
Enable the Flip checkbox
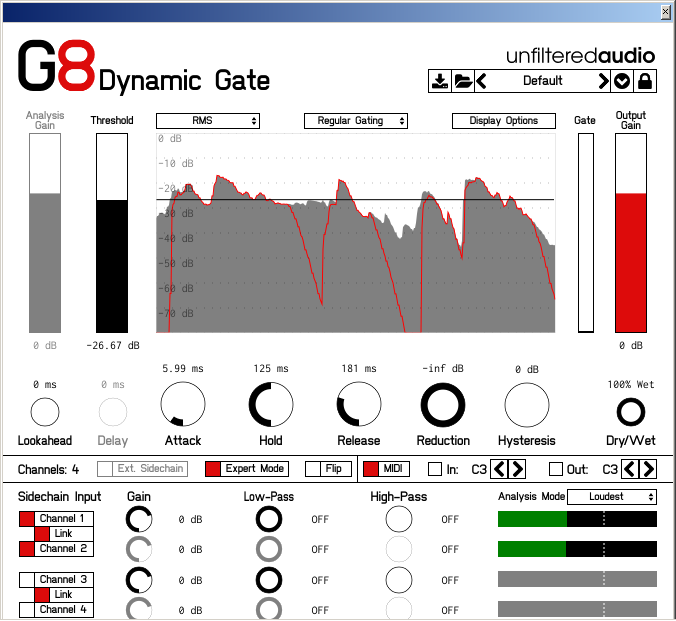(313, 469)
